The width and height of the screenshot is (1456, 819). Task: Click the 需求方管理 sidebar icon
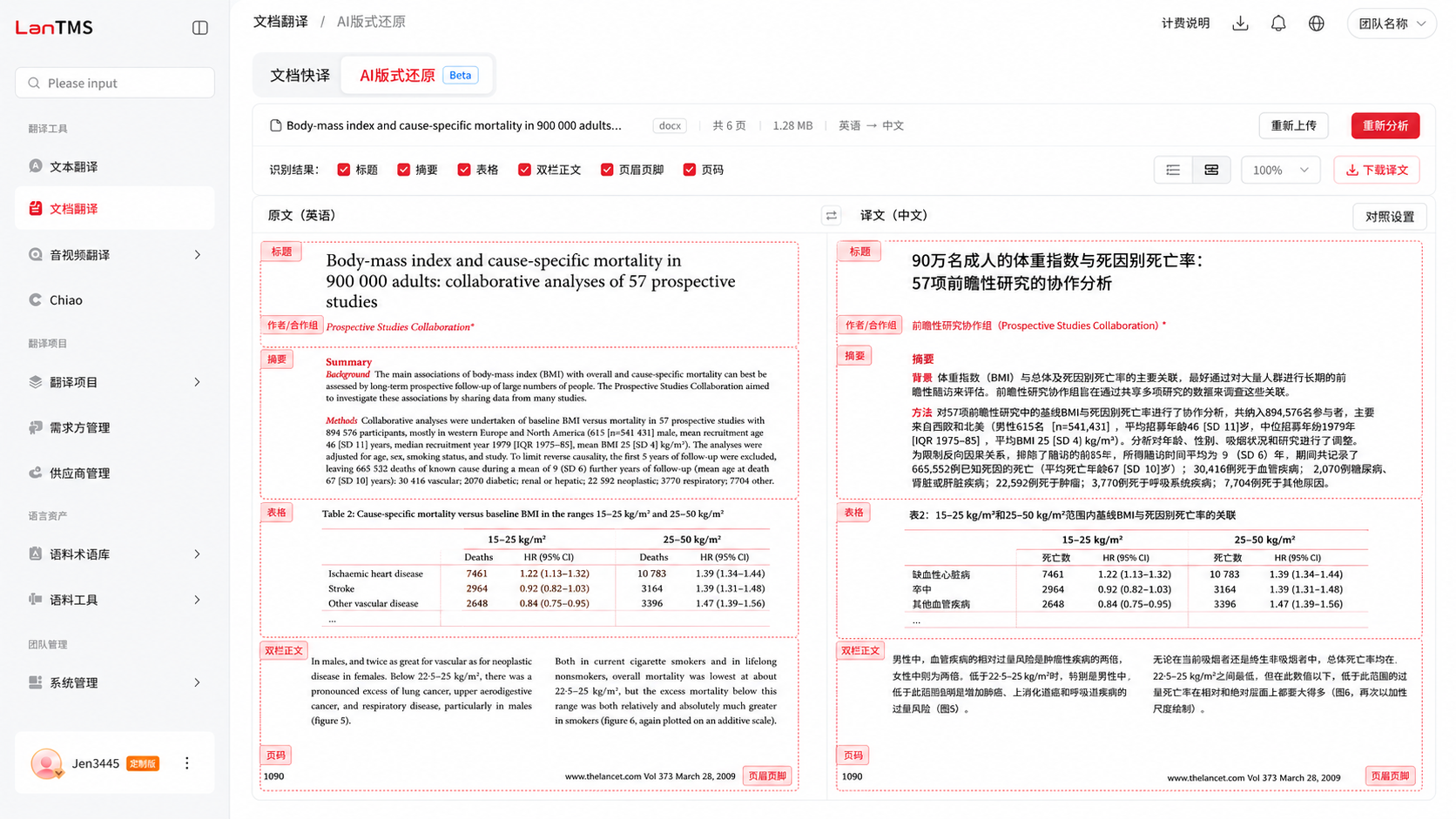tap(36, 427)
